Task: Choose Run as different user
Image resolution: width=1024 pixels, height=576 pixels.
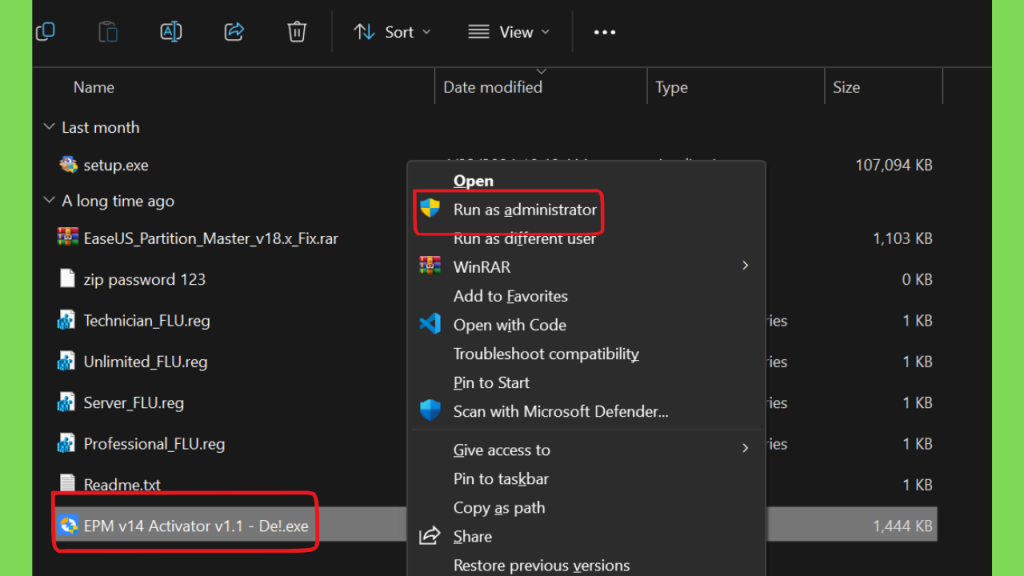Action: click(524, 238)
